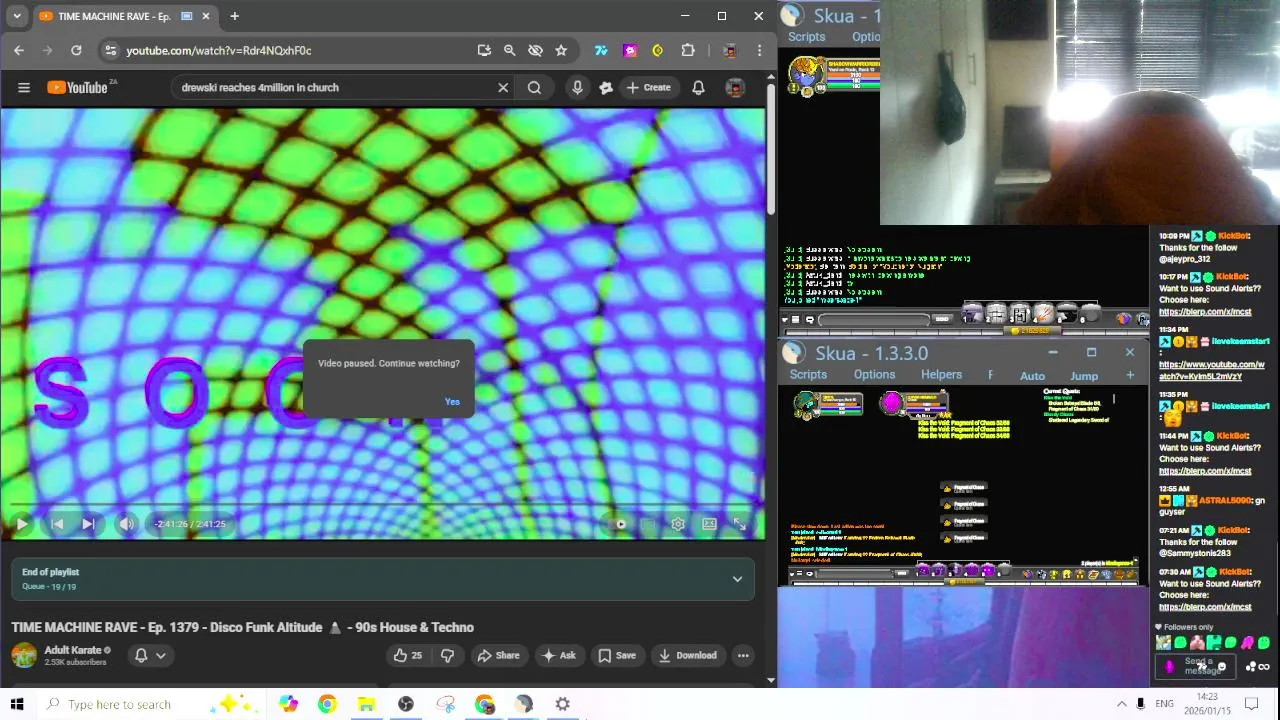Install app icon in the address bar

coord(484,50)
